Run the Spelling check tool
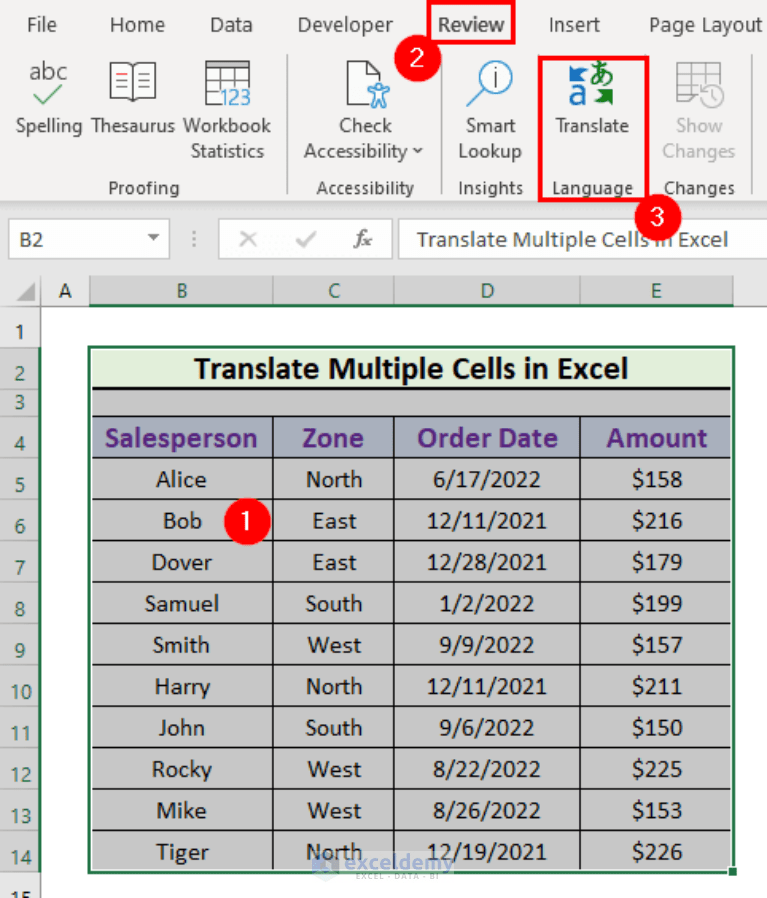This screenshot has height=898, width=767. click(48, 100)
